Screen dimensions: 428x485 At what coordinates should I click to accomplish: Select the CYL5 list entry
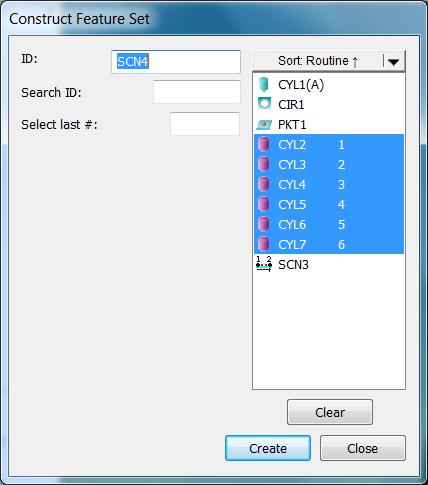point(329,204)
